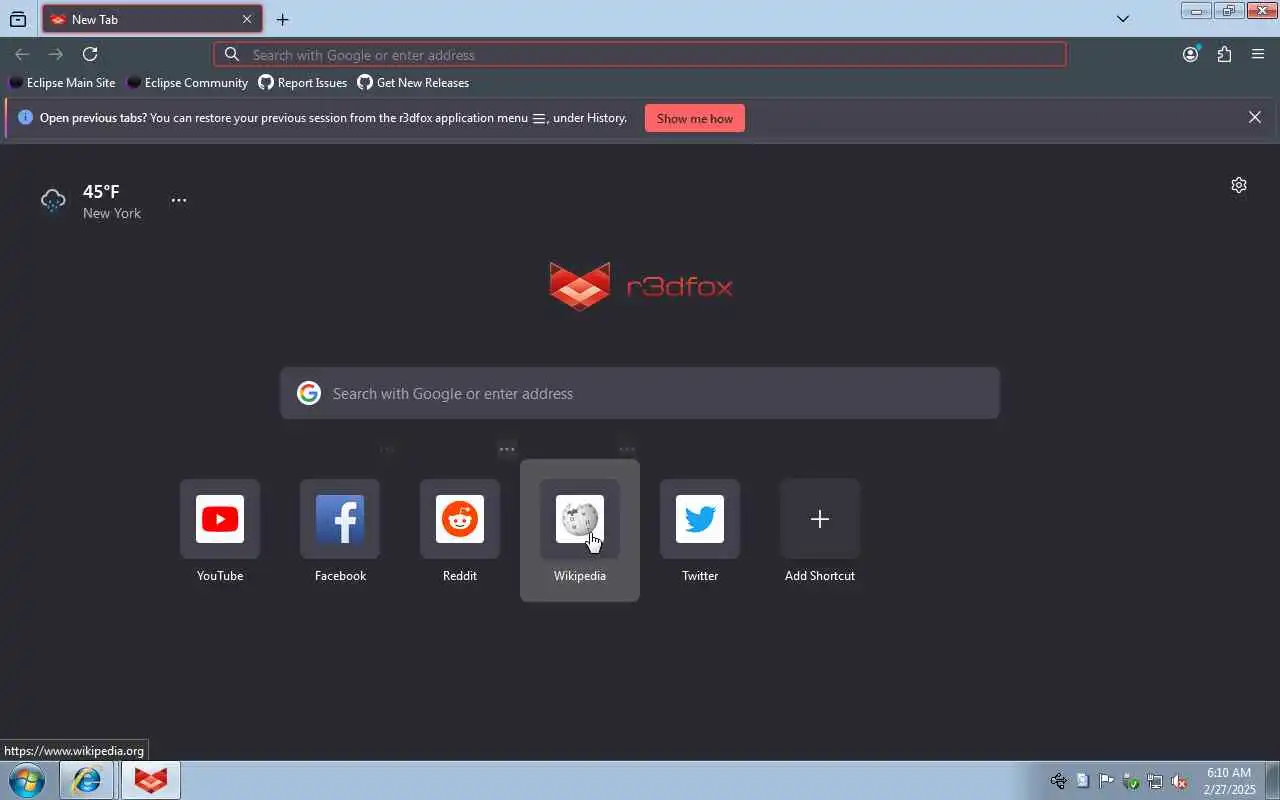1280x800 pixels.
Task: Open the Wikipedia tile options menu
Action: pos(627,449)
